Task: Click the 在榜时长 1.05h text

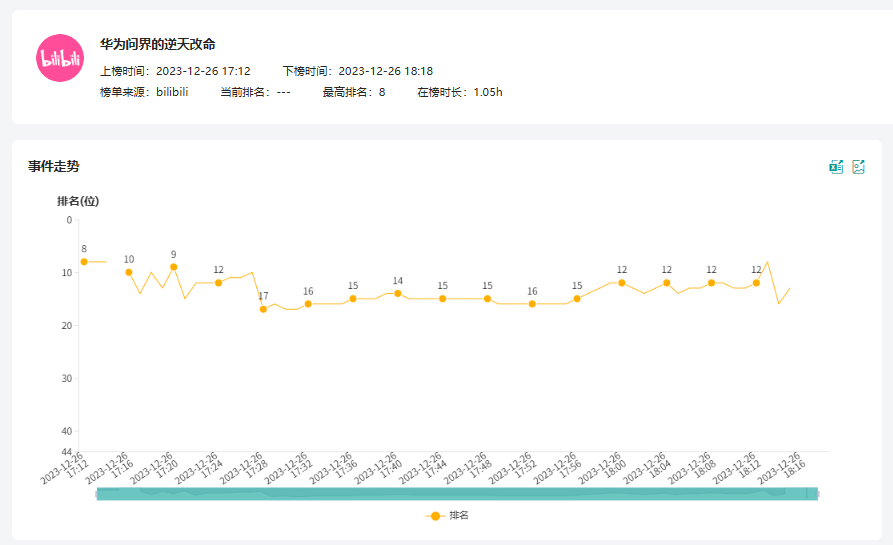Action: click(460, 92)
